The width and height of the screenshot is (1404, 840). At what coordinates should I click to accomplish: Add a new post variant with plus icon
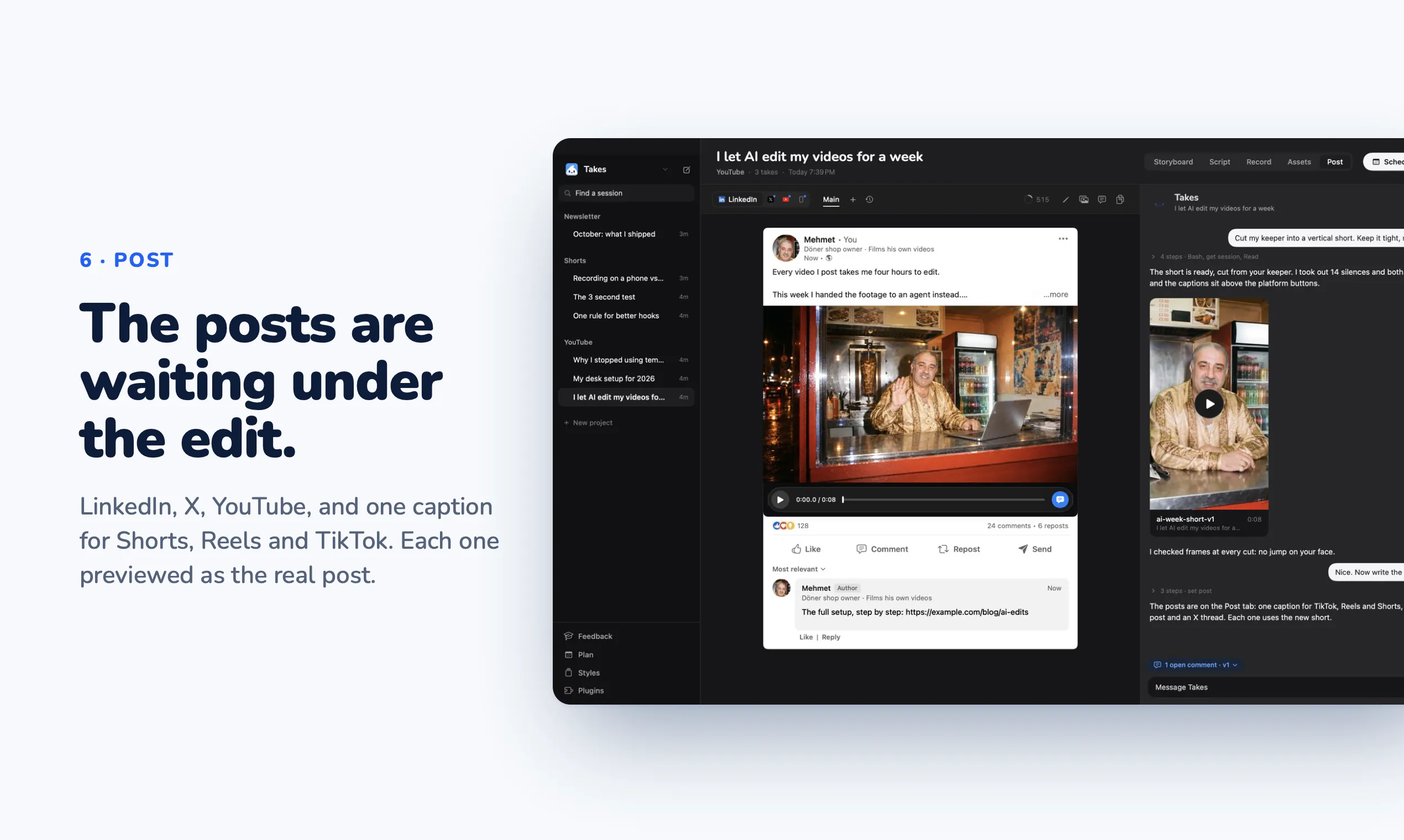click(852, 200)
